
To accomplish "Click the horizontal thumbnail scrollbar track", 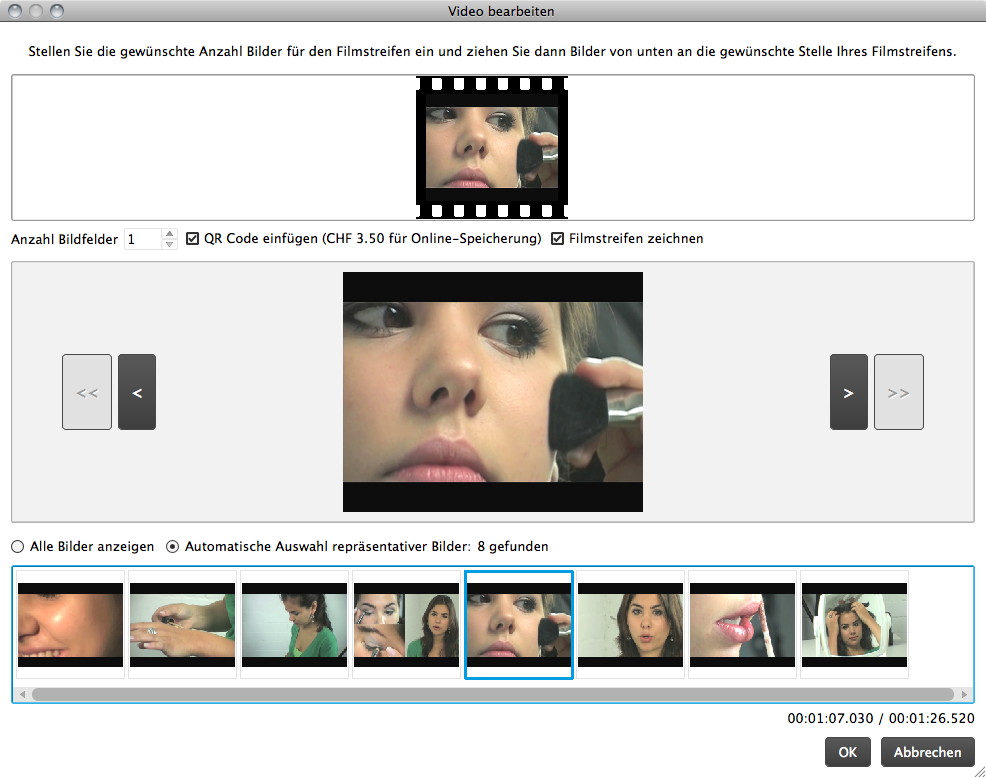I will pyautogui.click(x=493, y=694).
